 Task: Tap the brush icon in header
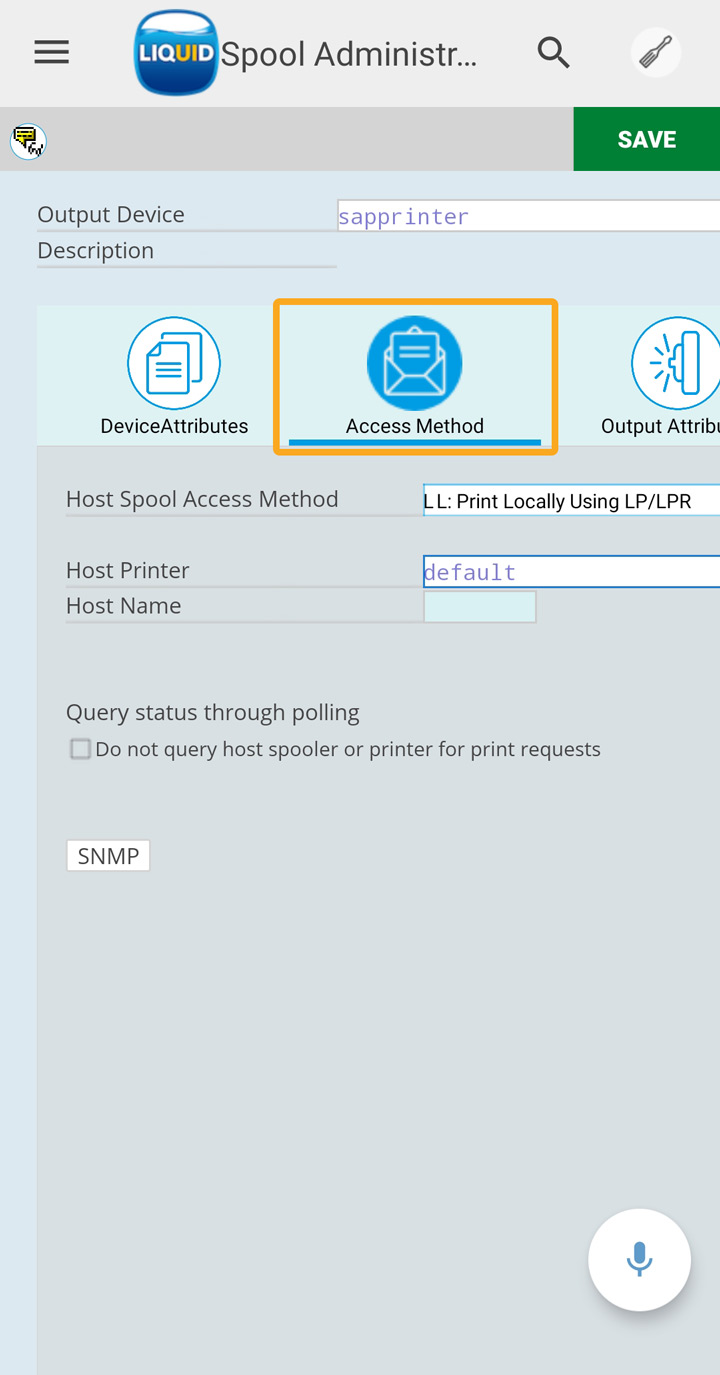pyautogui.click(x=656, y=53)
